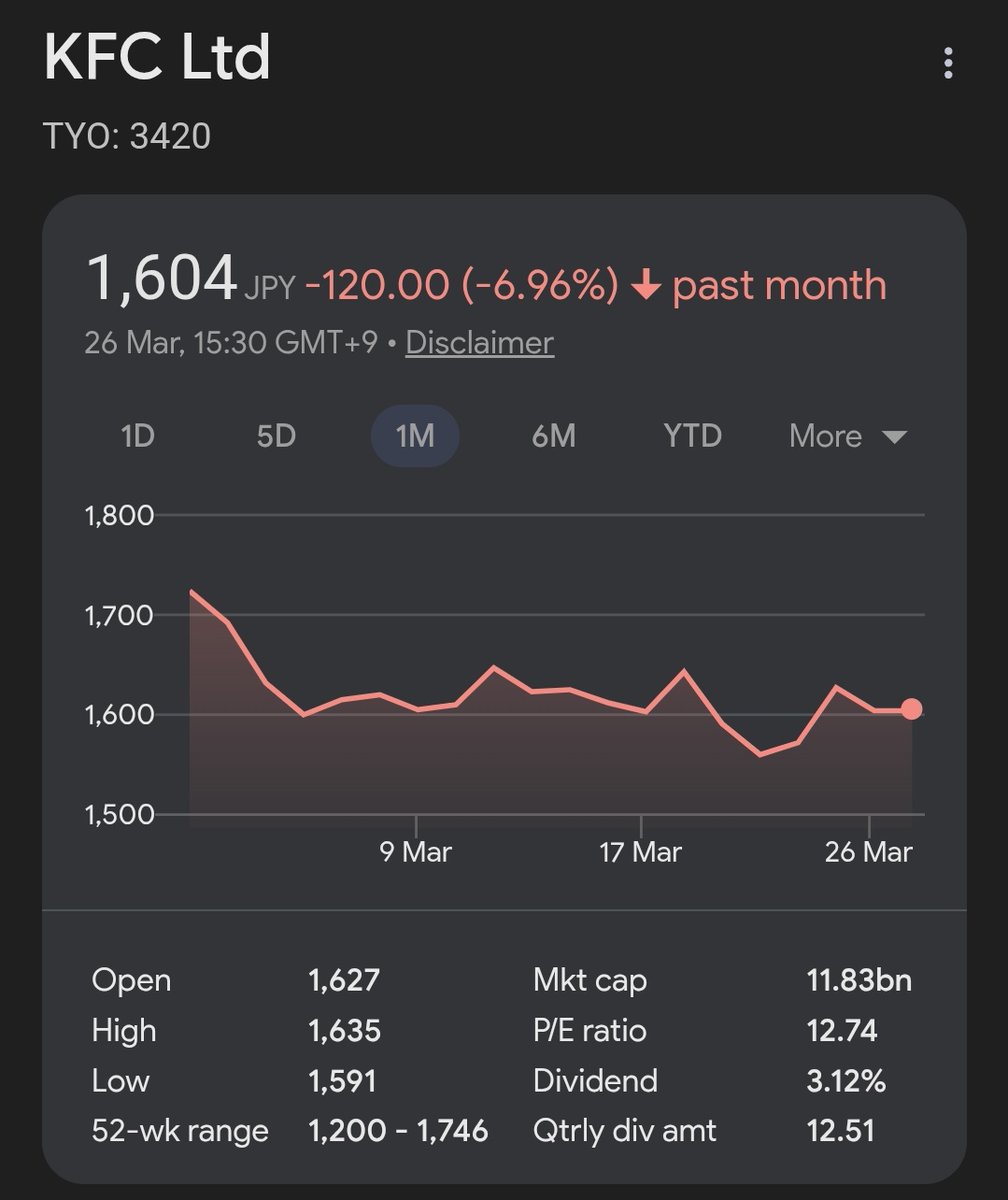Viewport: 1008px width, 1200px height.
Task: Click the Dividend value 3.12%
Action: (x=846, y=1080)
